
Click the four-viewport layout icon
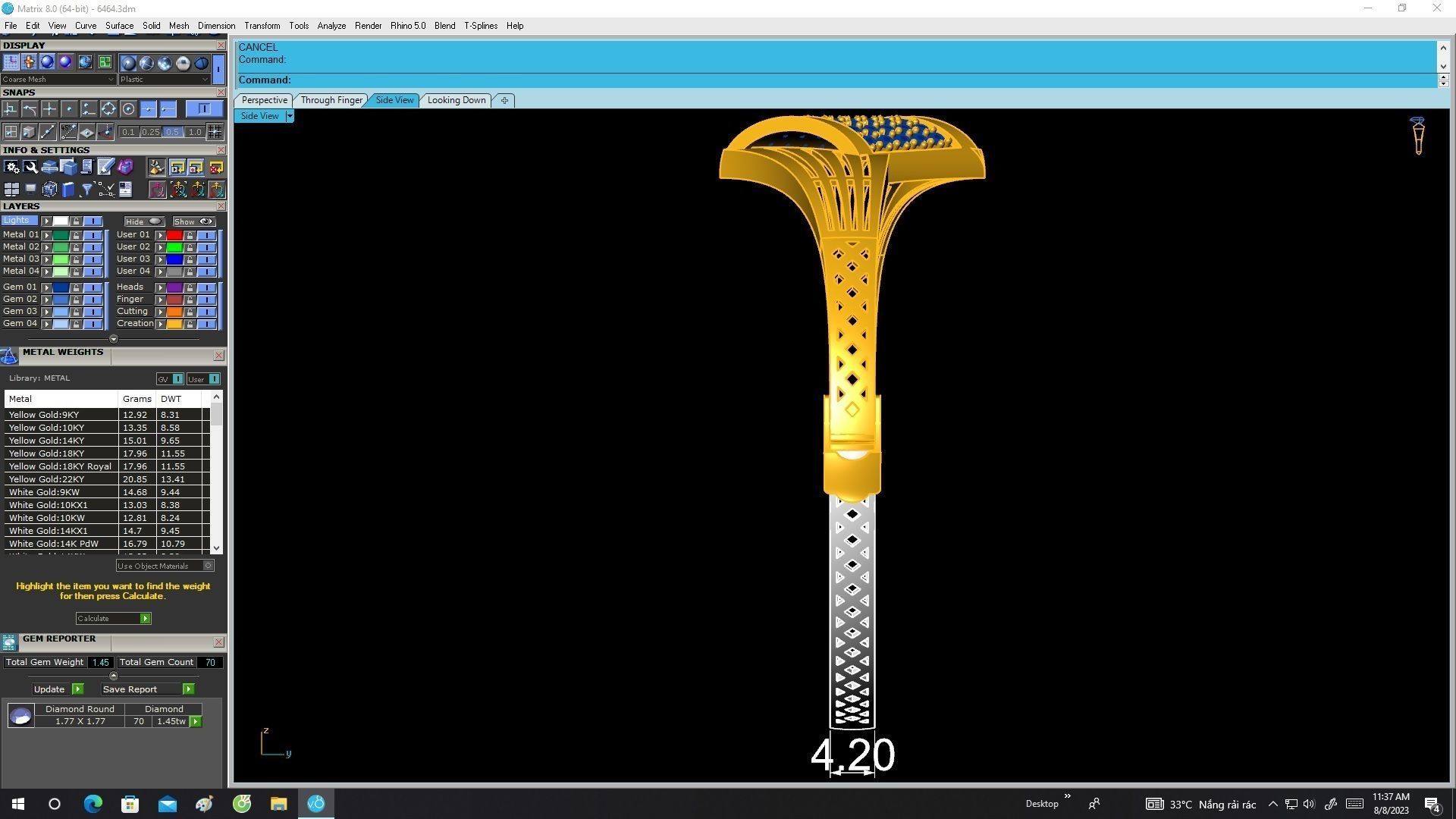(x=11, y=190)
